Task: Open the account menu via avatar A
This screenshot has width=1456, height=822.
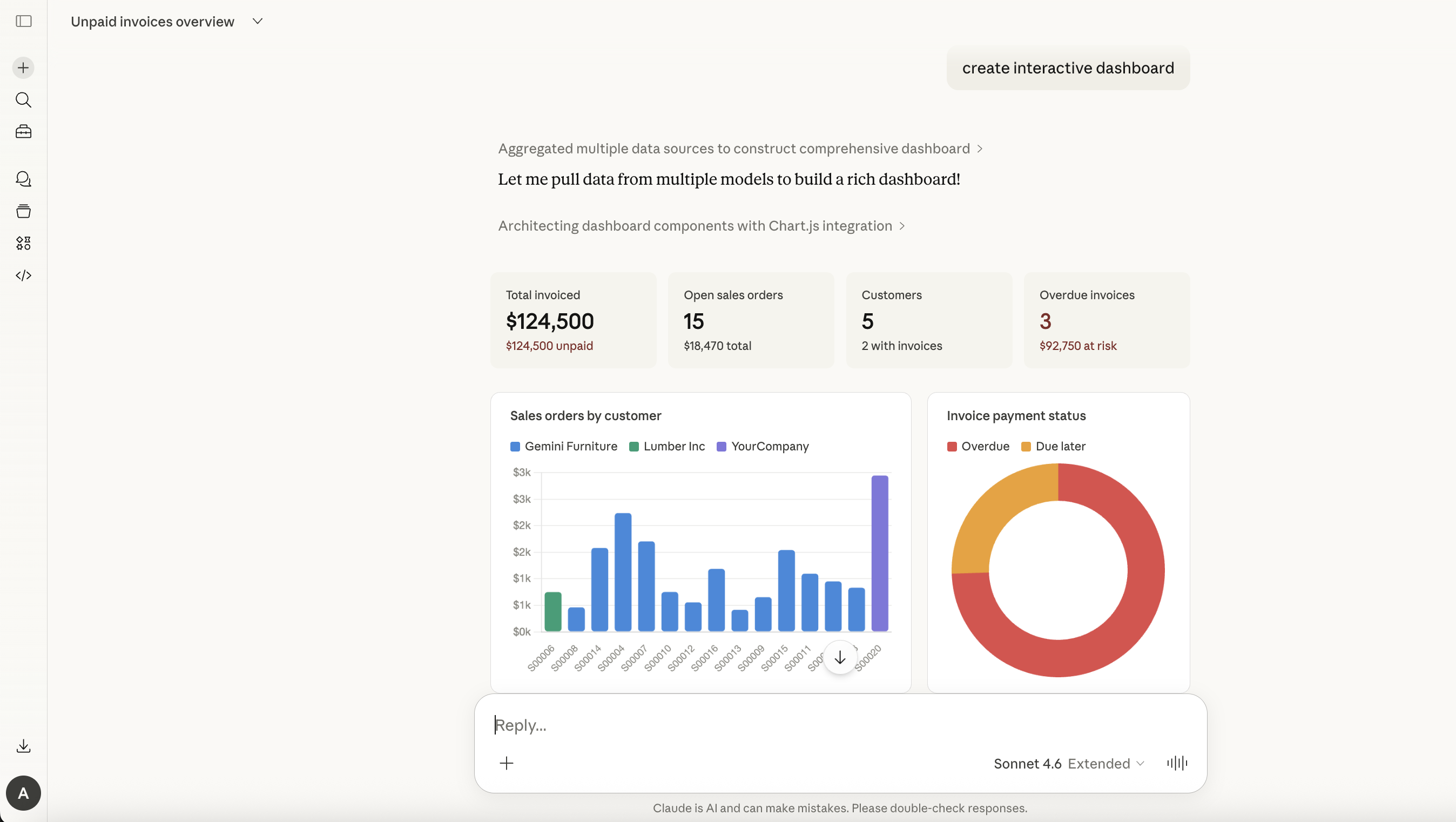Action: point(23,793)
